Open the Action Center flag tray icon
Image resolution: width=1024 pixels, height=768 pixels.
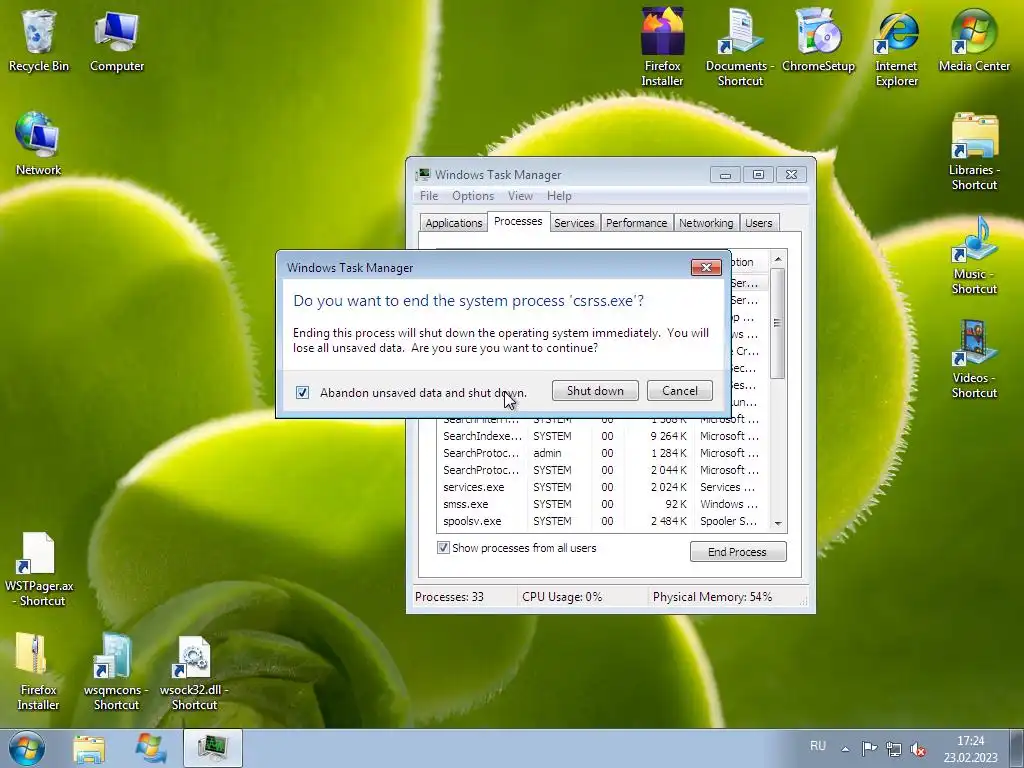click(869, 748)
